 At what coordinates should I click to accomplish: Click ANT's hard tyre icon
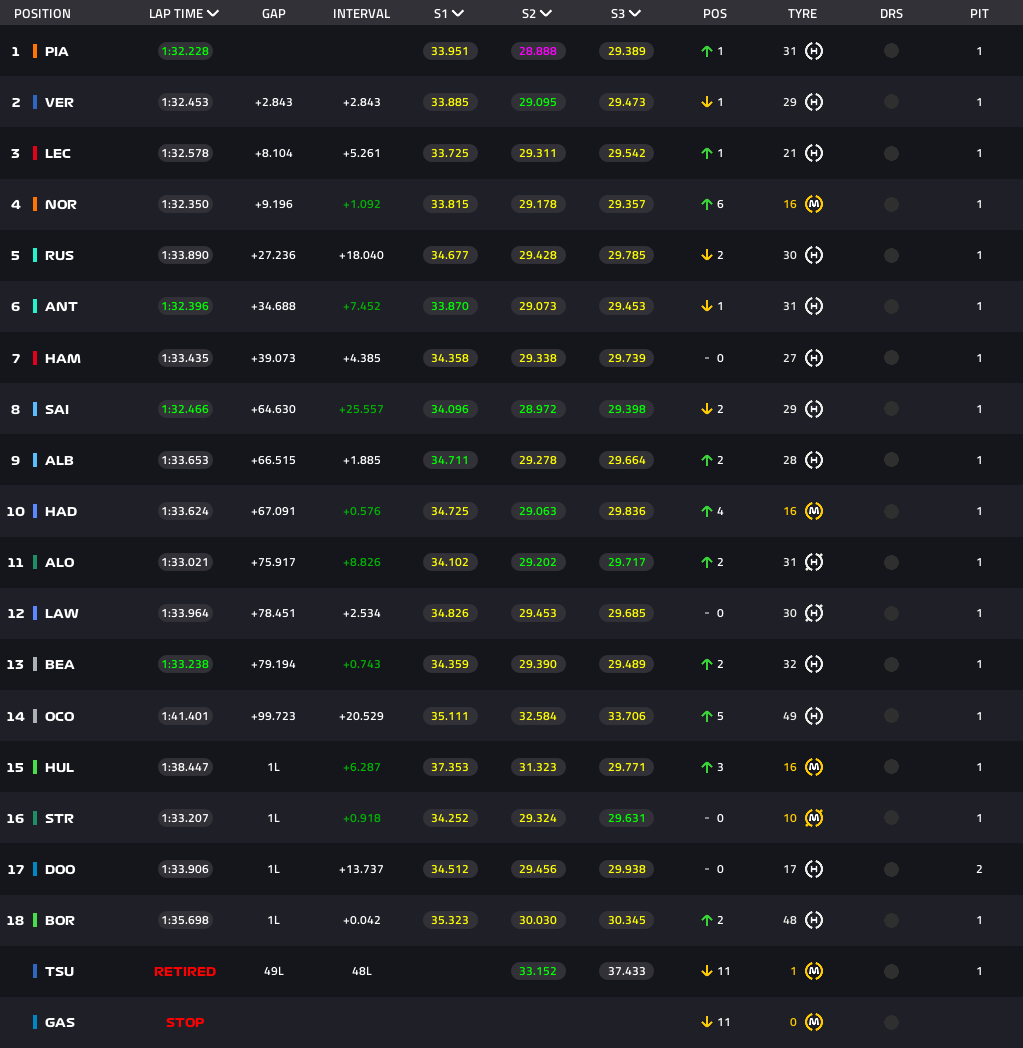coord(813,306)
